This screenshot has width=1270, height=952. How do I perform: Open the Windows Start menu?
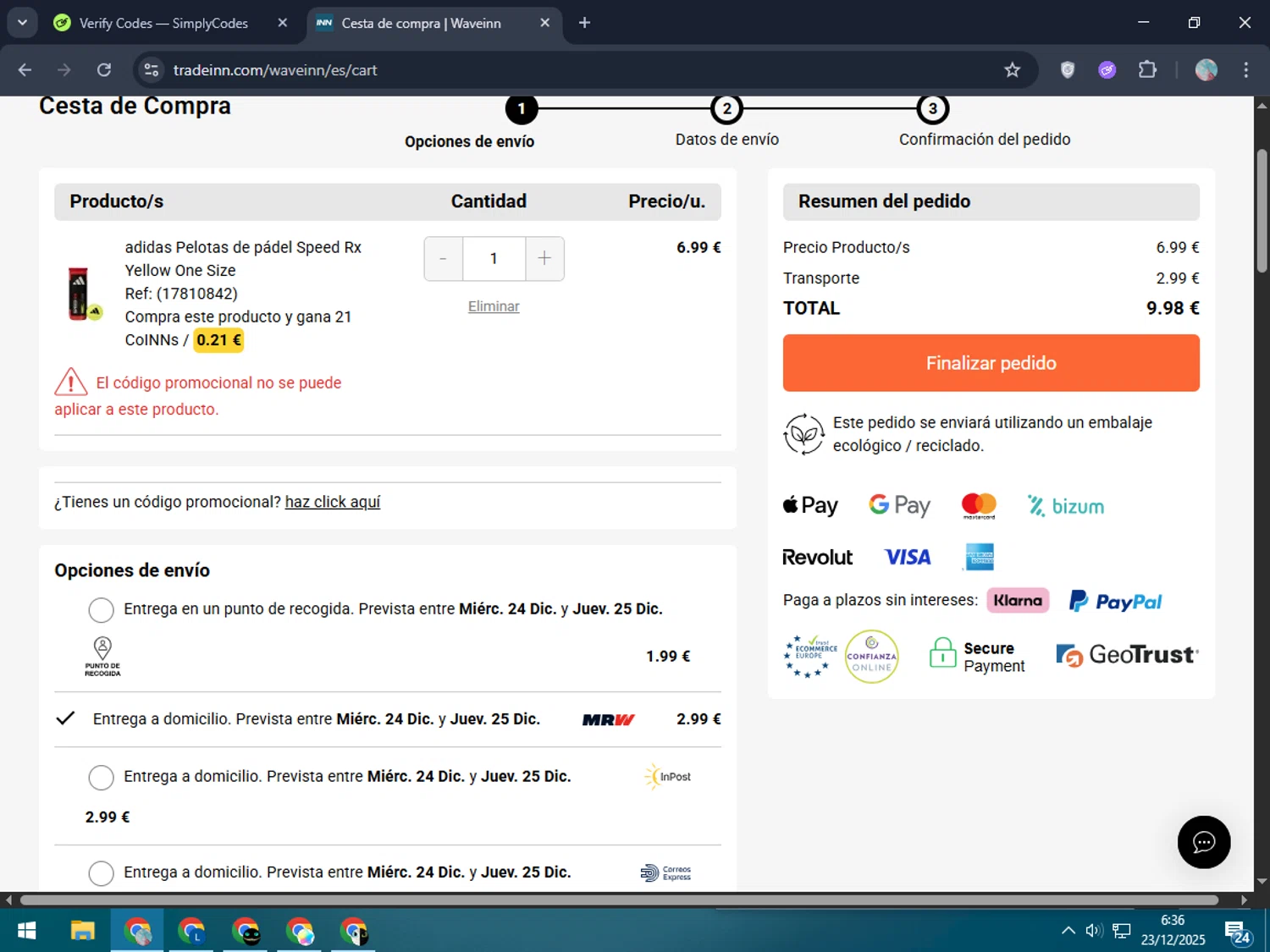(27, 931)
